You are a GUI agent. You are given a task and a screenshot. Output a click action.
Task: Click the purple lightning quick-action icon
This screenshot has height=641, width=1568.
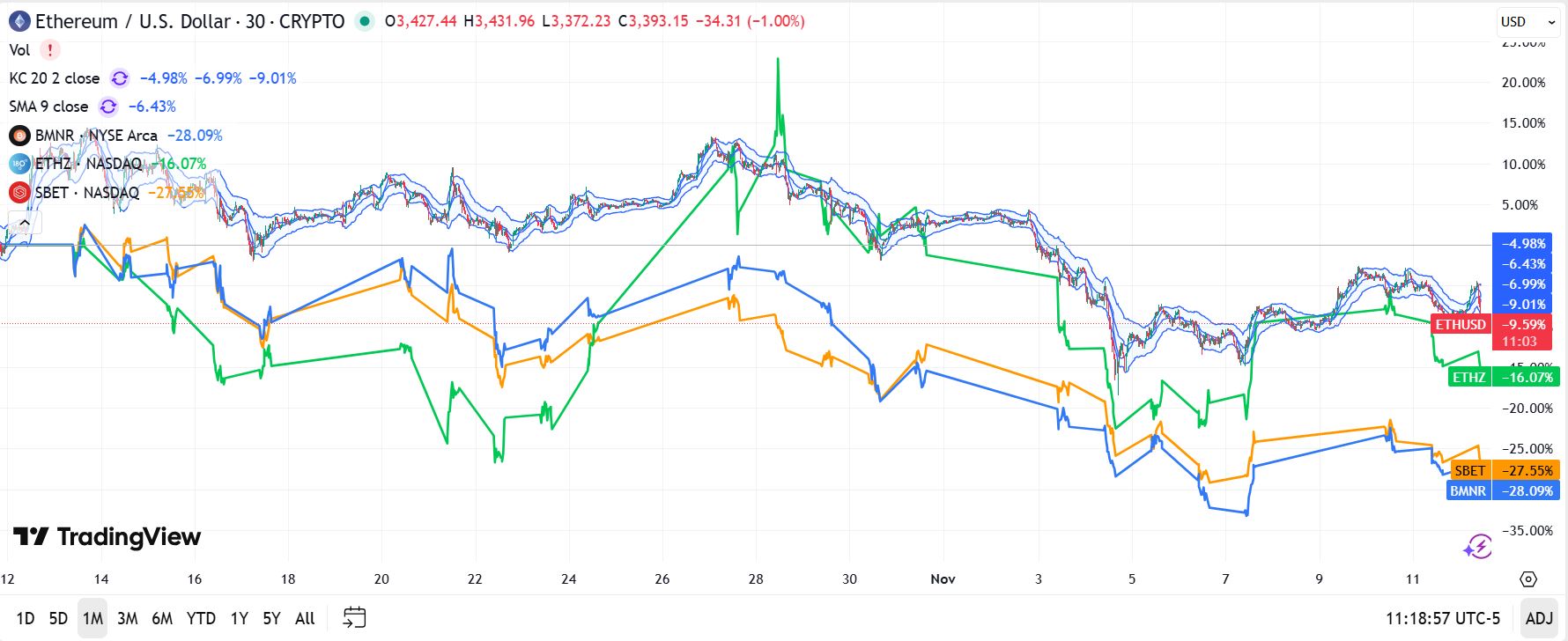pos(1477,547)
